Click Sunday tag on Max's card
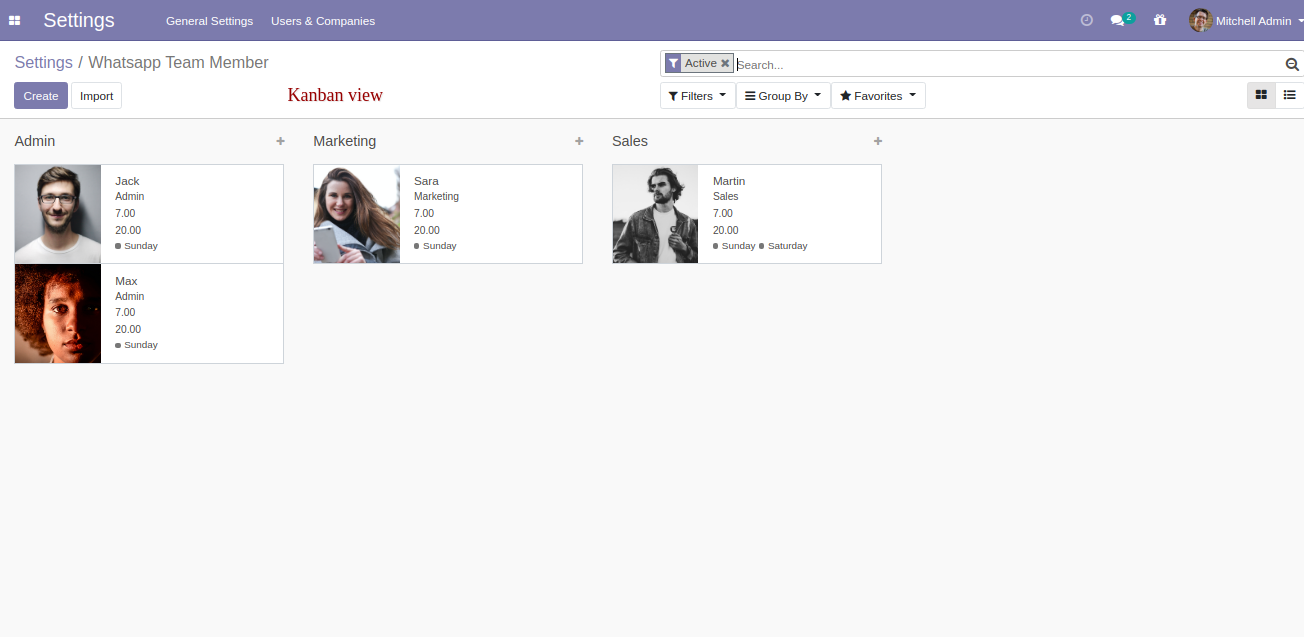1304x637 pixels. (x=136, y=345)
